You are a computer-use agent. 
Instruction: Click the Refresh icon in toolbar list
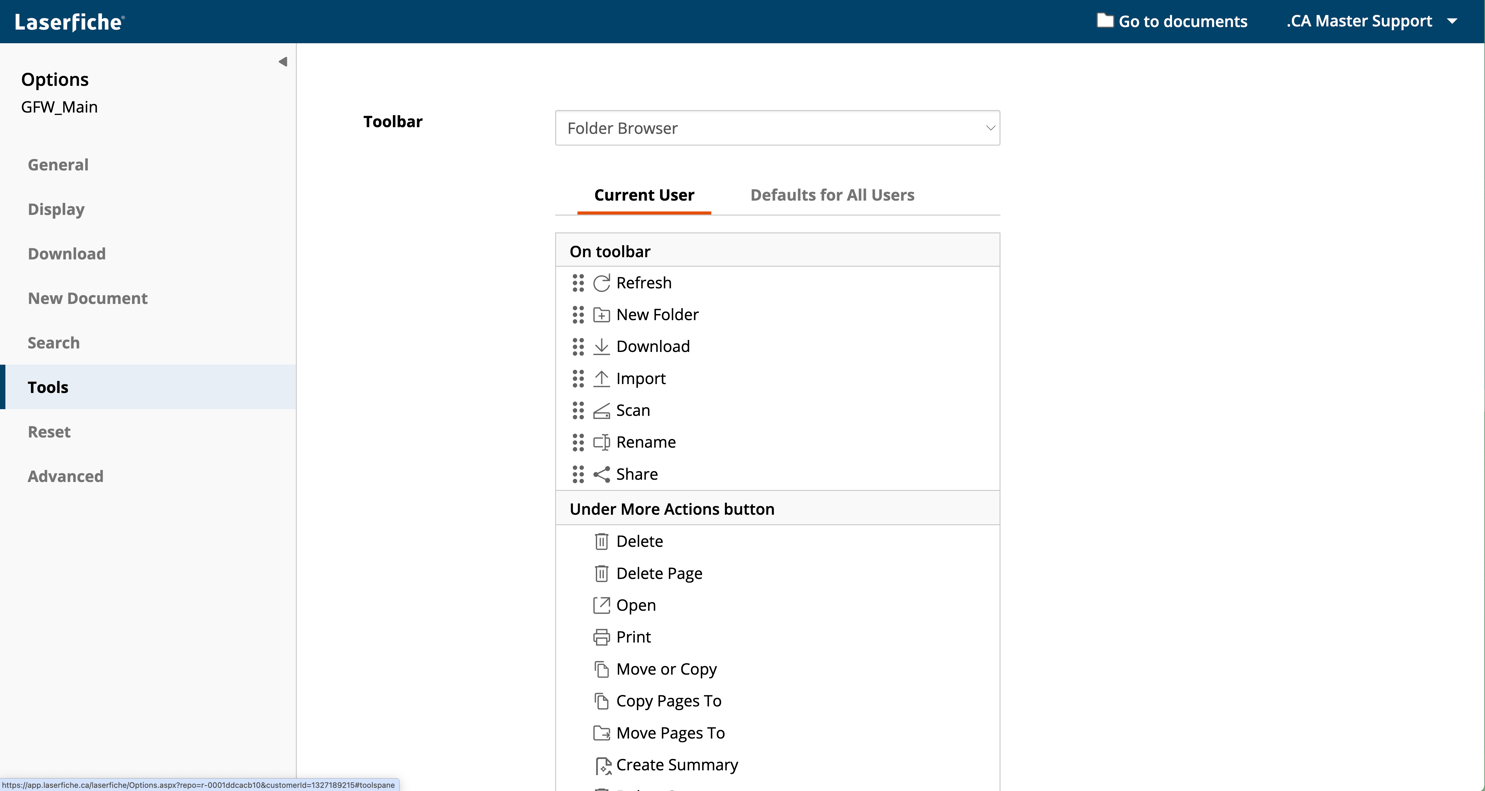[601, 283]
